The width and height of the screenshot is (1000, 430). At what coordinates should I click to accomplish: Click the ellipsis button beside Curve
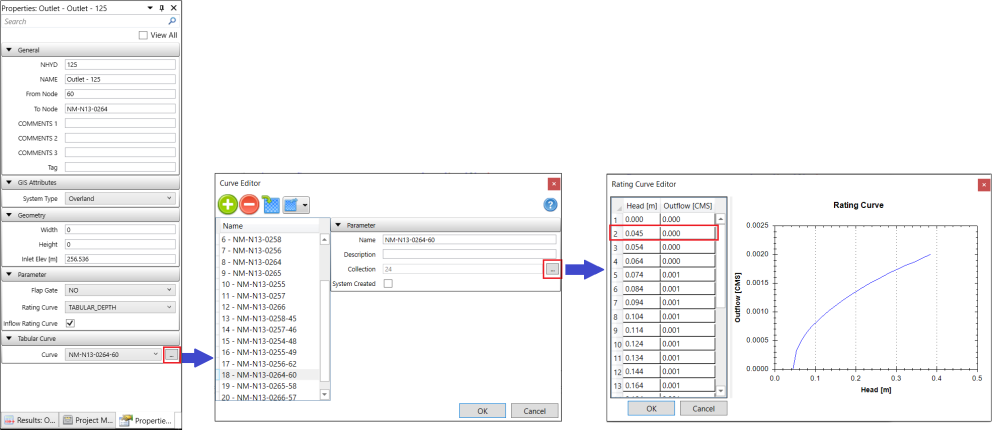pos(171,354)
